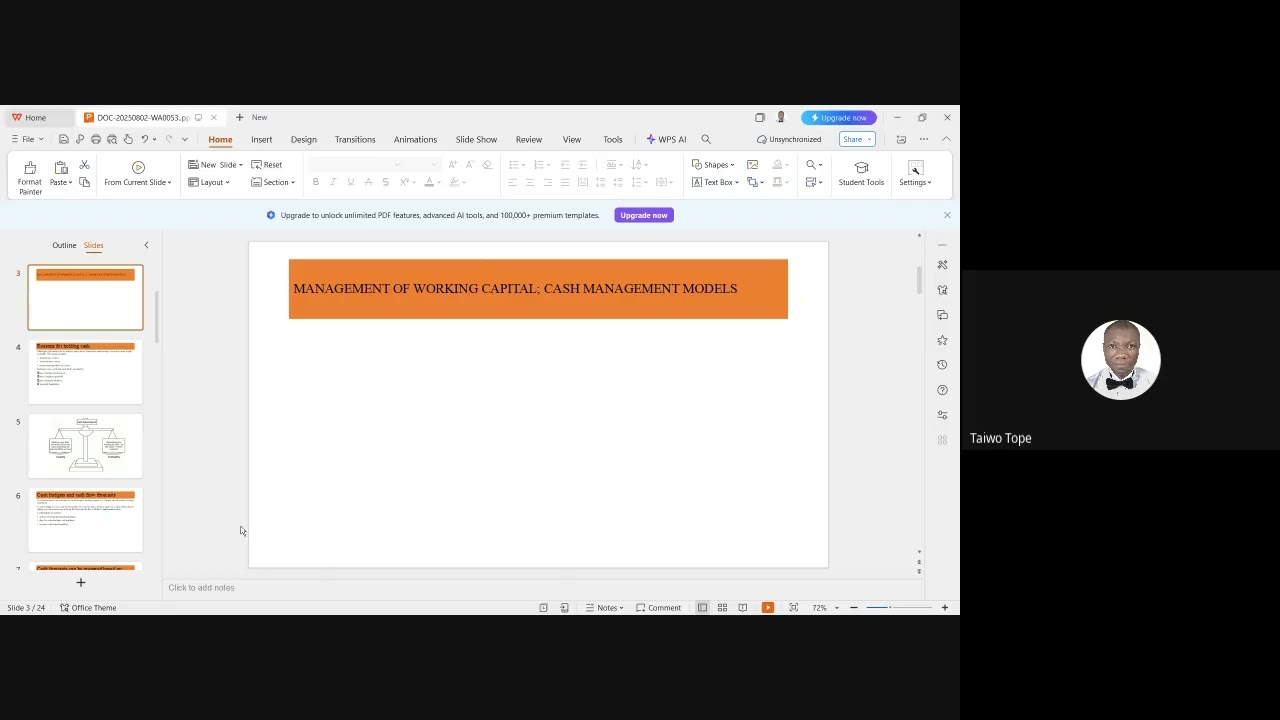Open the Animations ribbon tab
Viewport: 1280px width, 720px height.
pos(415,139)
